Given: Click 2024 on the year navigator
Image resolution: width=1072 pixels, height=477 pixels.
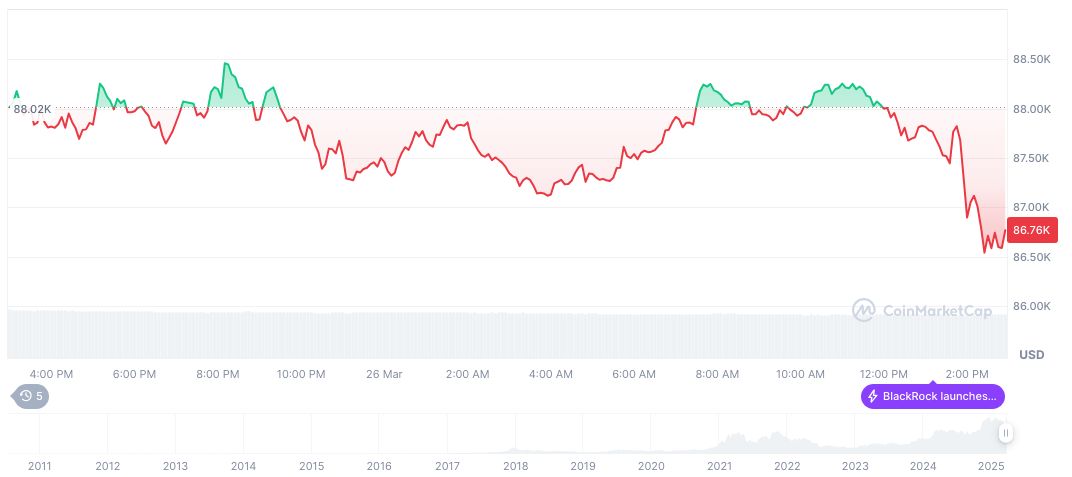Looking at the screenshot, I should (x=923, y=466).
